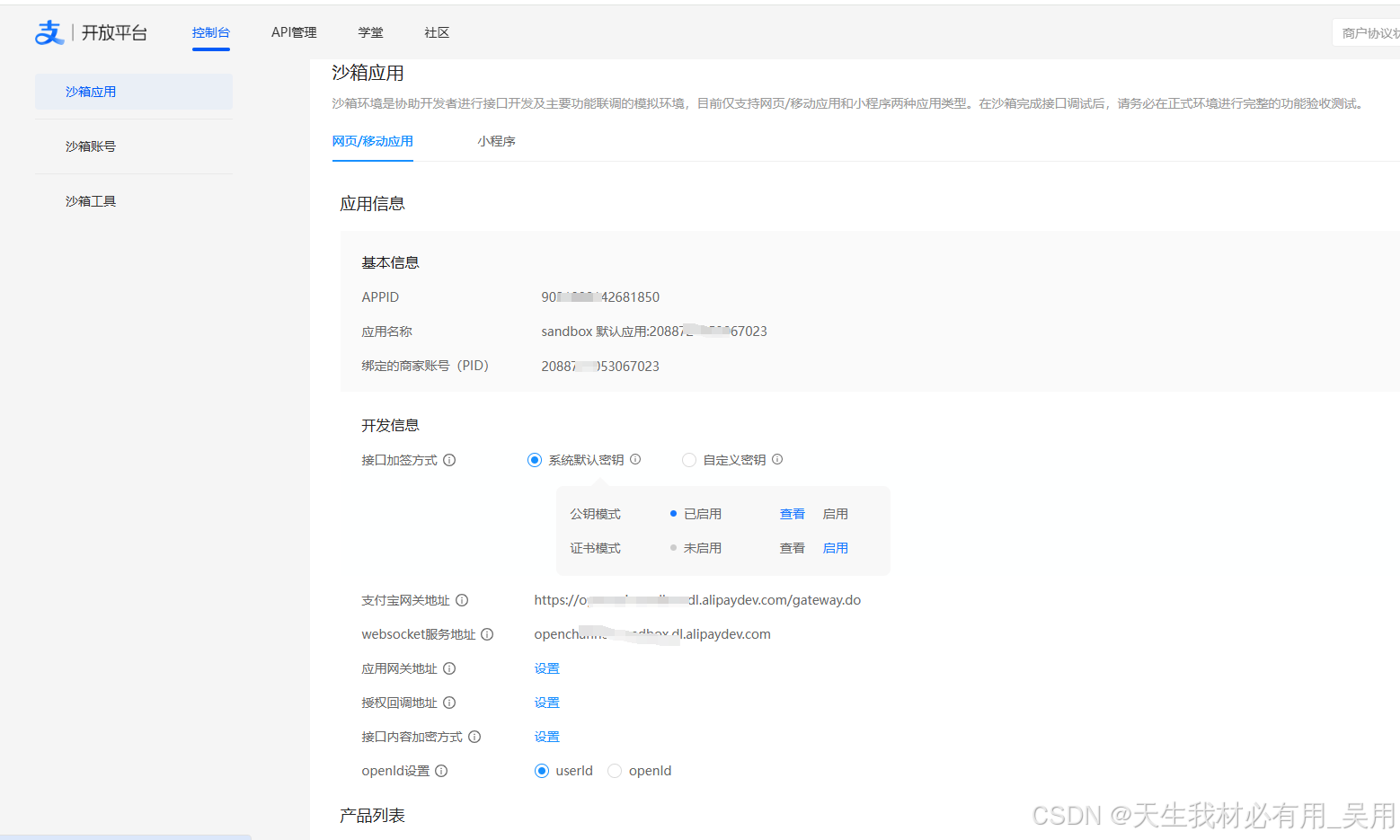Choose openId radio option
This screenshot has width=1400, height=840.
615,771
